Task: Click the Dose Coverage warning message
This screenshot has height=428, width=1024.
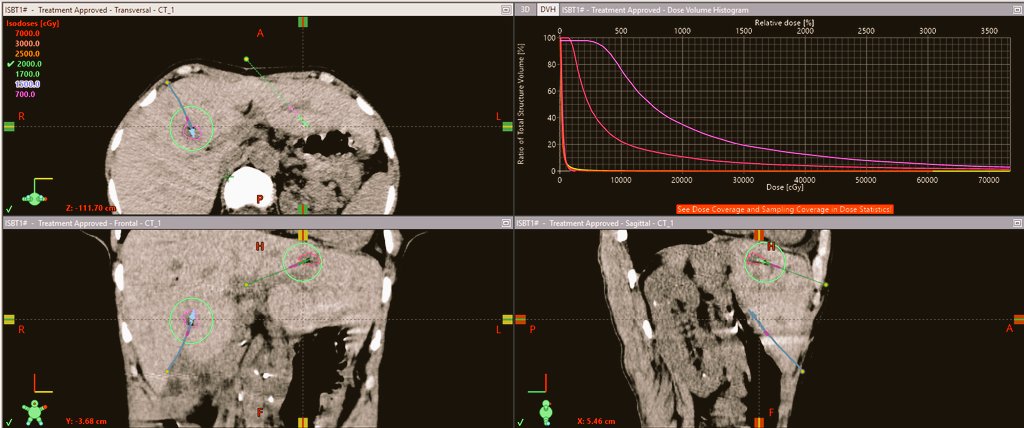Action: click(784, 209)
